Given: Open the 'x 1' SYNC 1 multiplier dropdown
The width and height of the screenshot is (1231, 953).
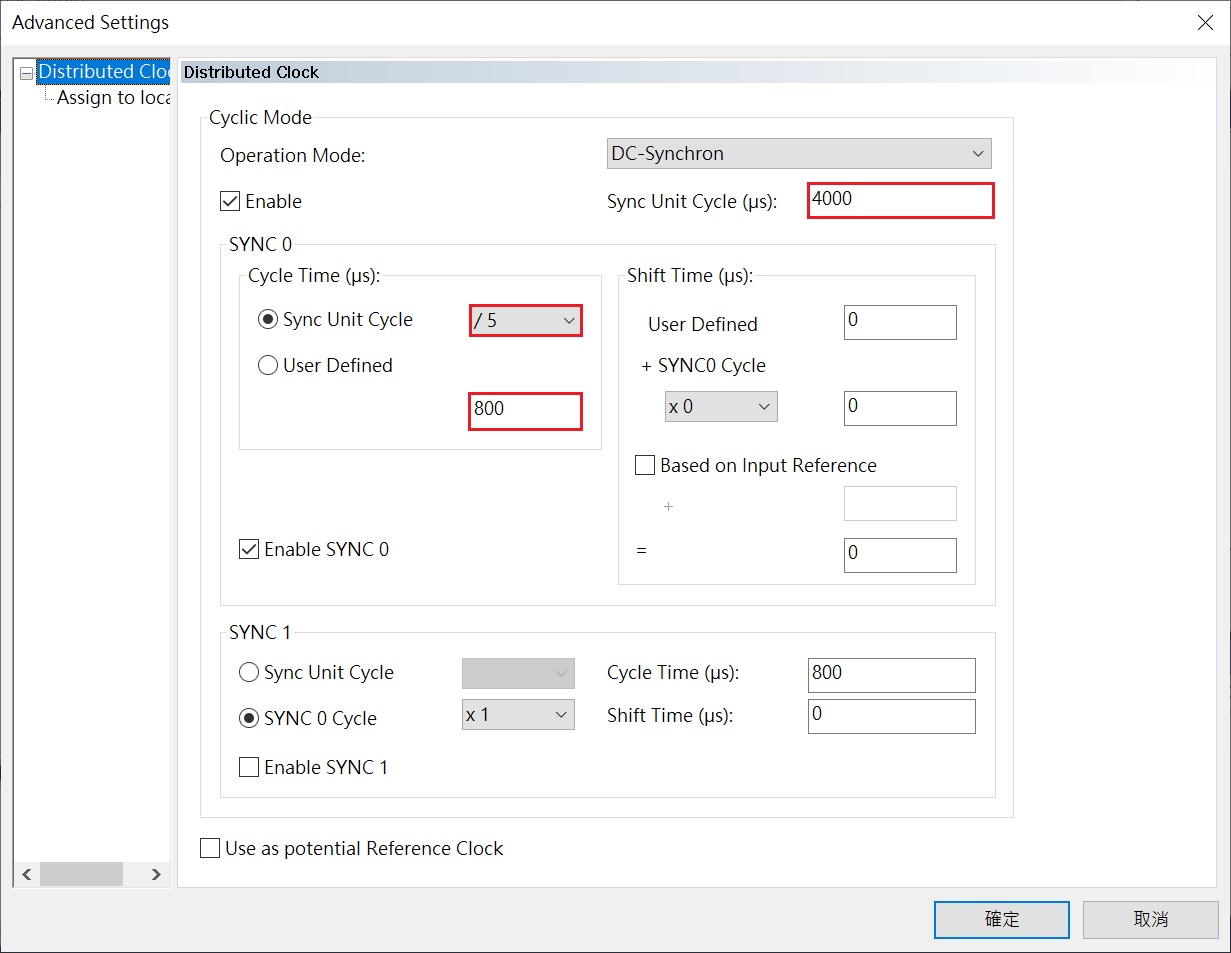Looking at the screenshot, I should pyautogui.click(x=518, y=716).
